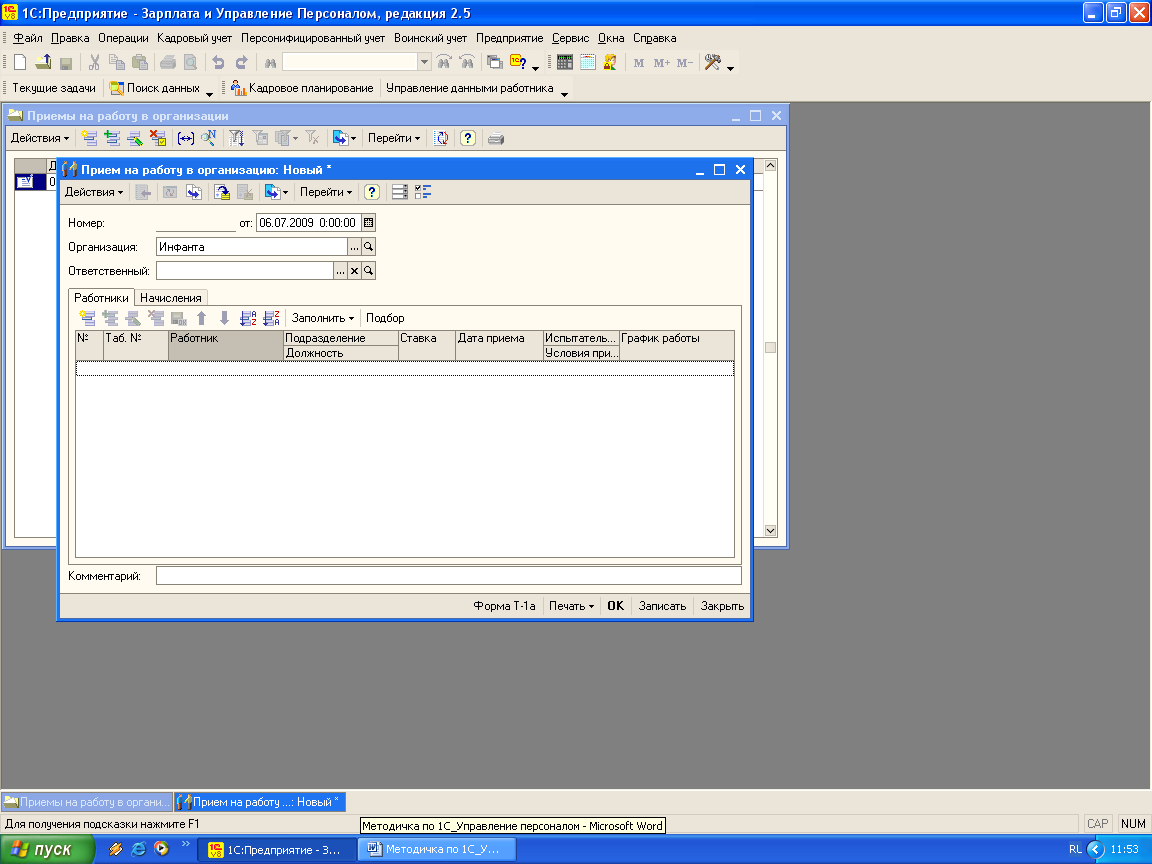The height and width of the screenshot is (864, 1152).
Task: Click the magnifier beside the Ответственный field
Action: tap(369, 271)
